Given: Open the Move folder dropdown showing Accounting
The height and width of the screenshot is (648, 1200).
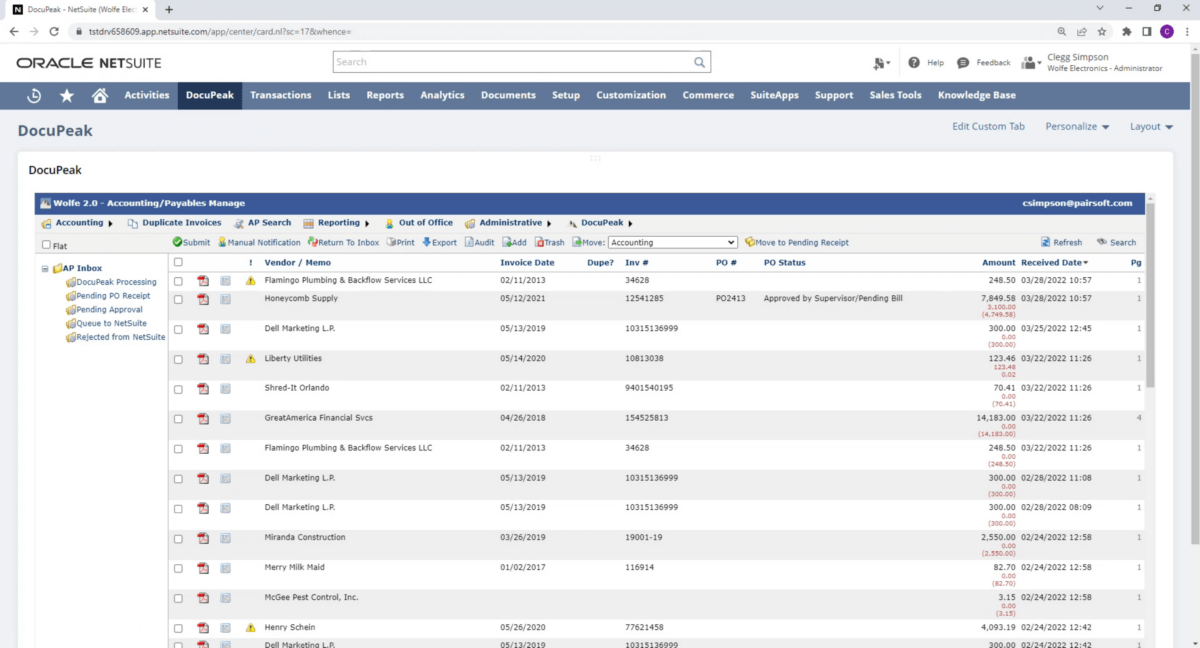Looking at the screenshot, I should [x=672, y=242].
